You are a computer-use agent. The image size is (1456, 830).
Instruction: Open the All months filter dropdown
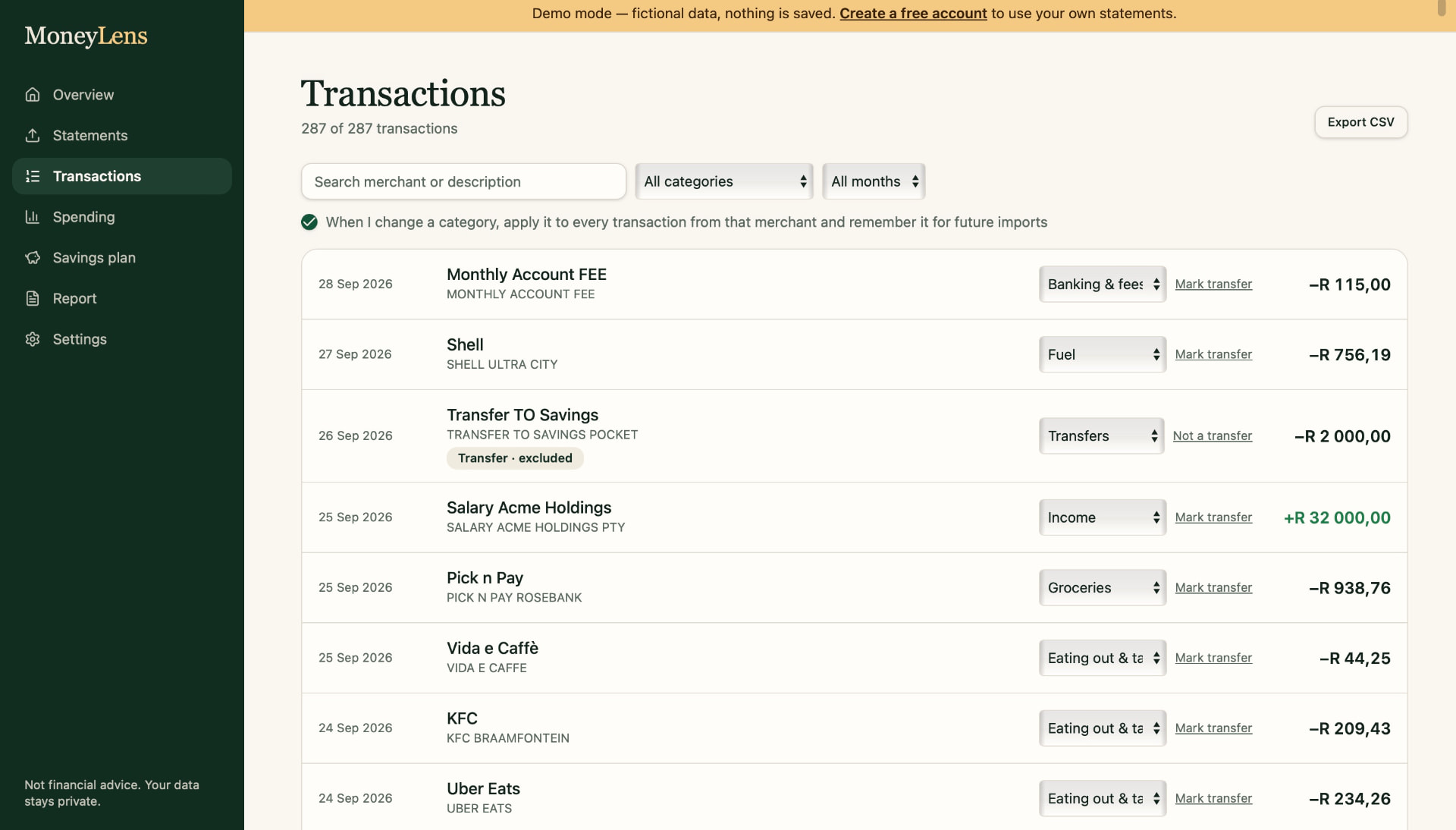pyautogui.click(x=874, y=181)
